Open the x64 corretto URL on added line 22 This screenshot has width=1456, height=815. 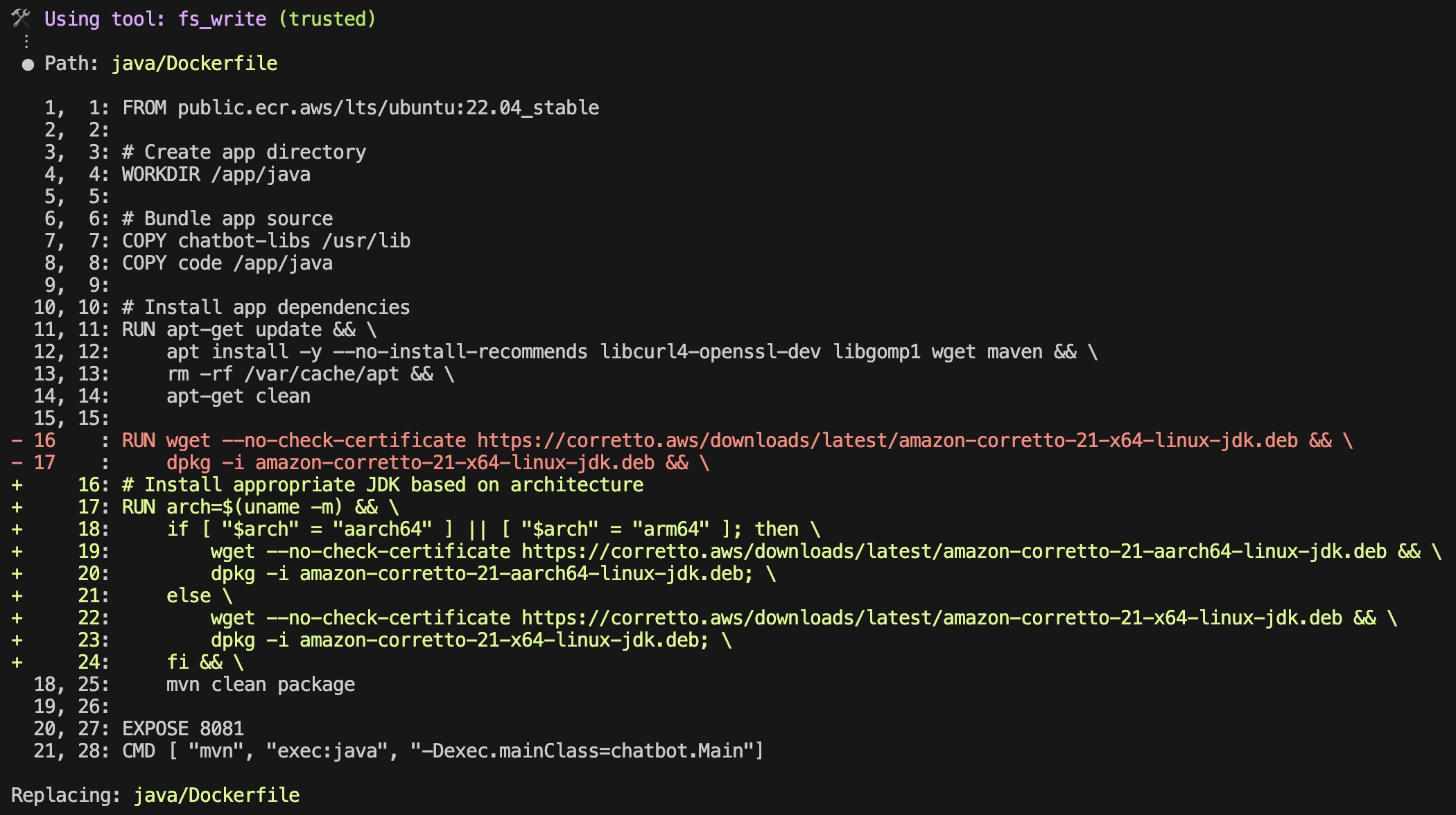click(932, 618)
